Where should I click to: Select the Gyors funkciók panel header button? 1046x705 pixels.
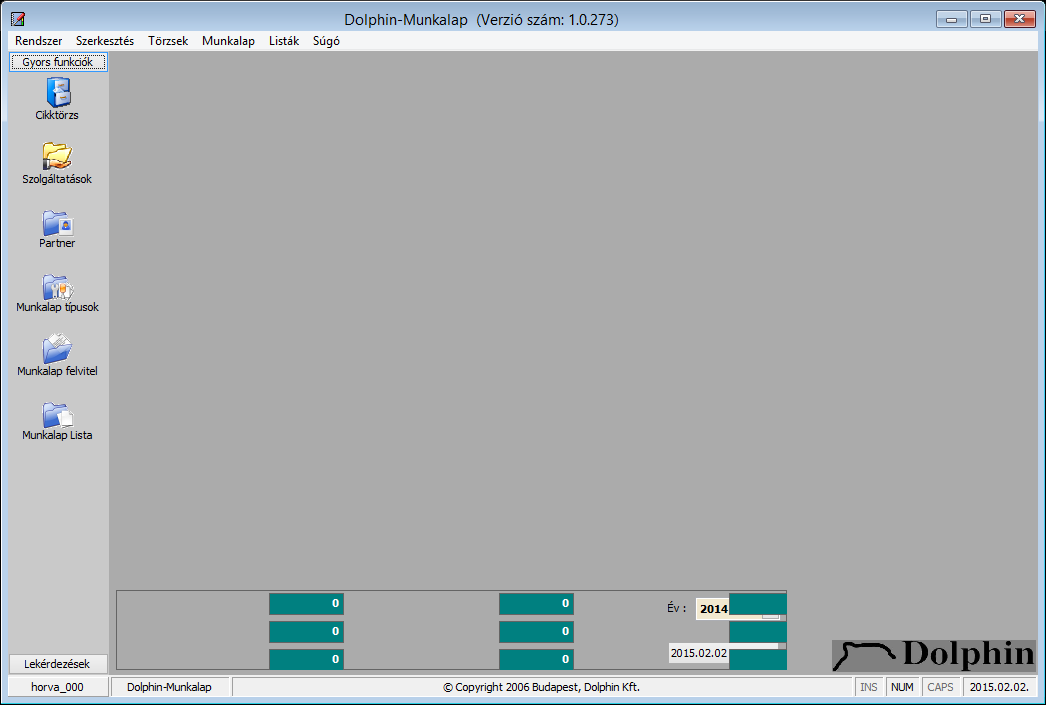(58, 62)
